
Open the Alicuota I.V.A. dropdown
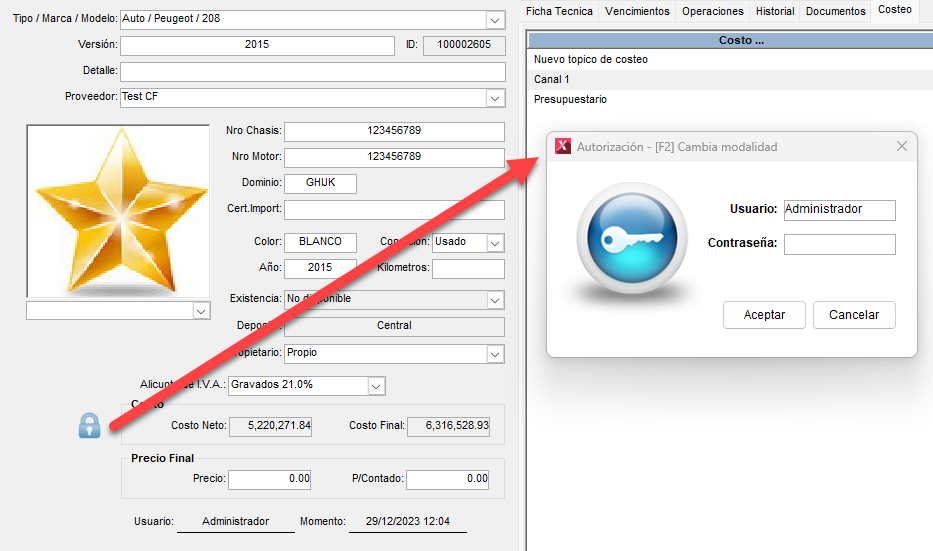(x=376, y=385)
